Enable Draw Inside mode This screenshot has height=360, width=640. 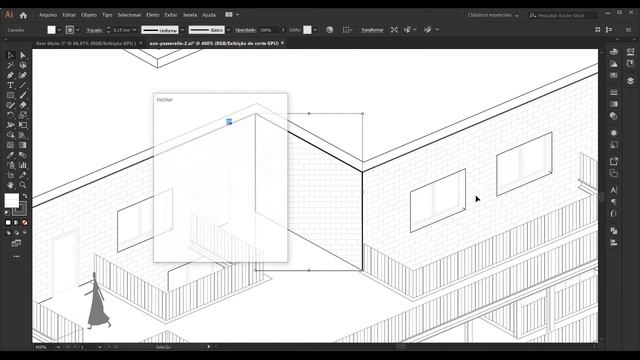tap(24, 233)
